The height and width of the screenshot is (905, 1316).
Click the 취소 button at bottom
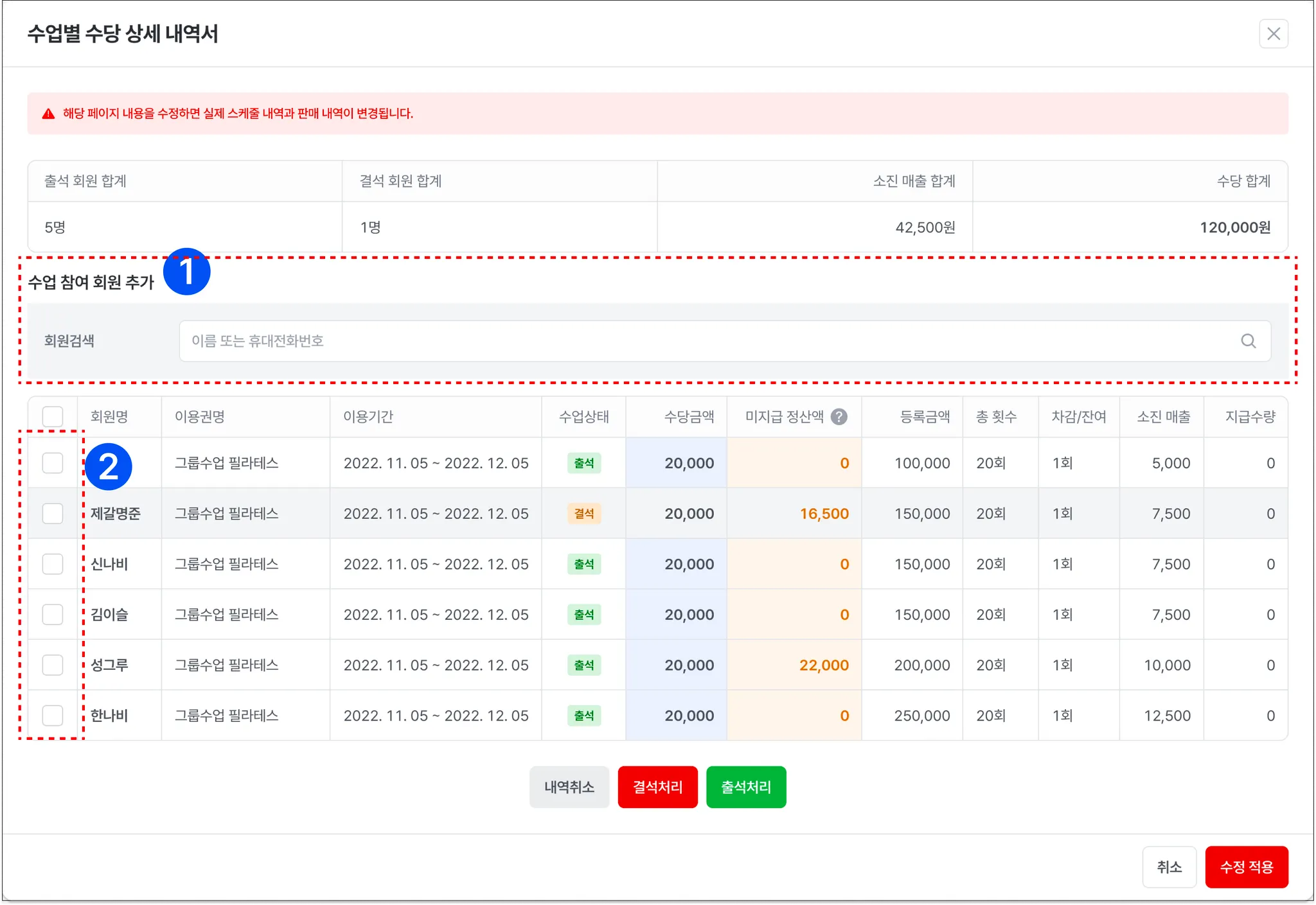point(1169,867)
